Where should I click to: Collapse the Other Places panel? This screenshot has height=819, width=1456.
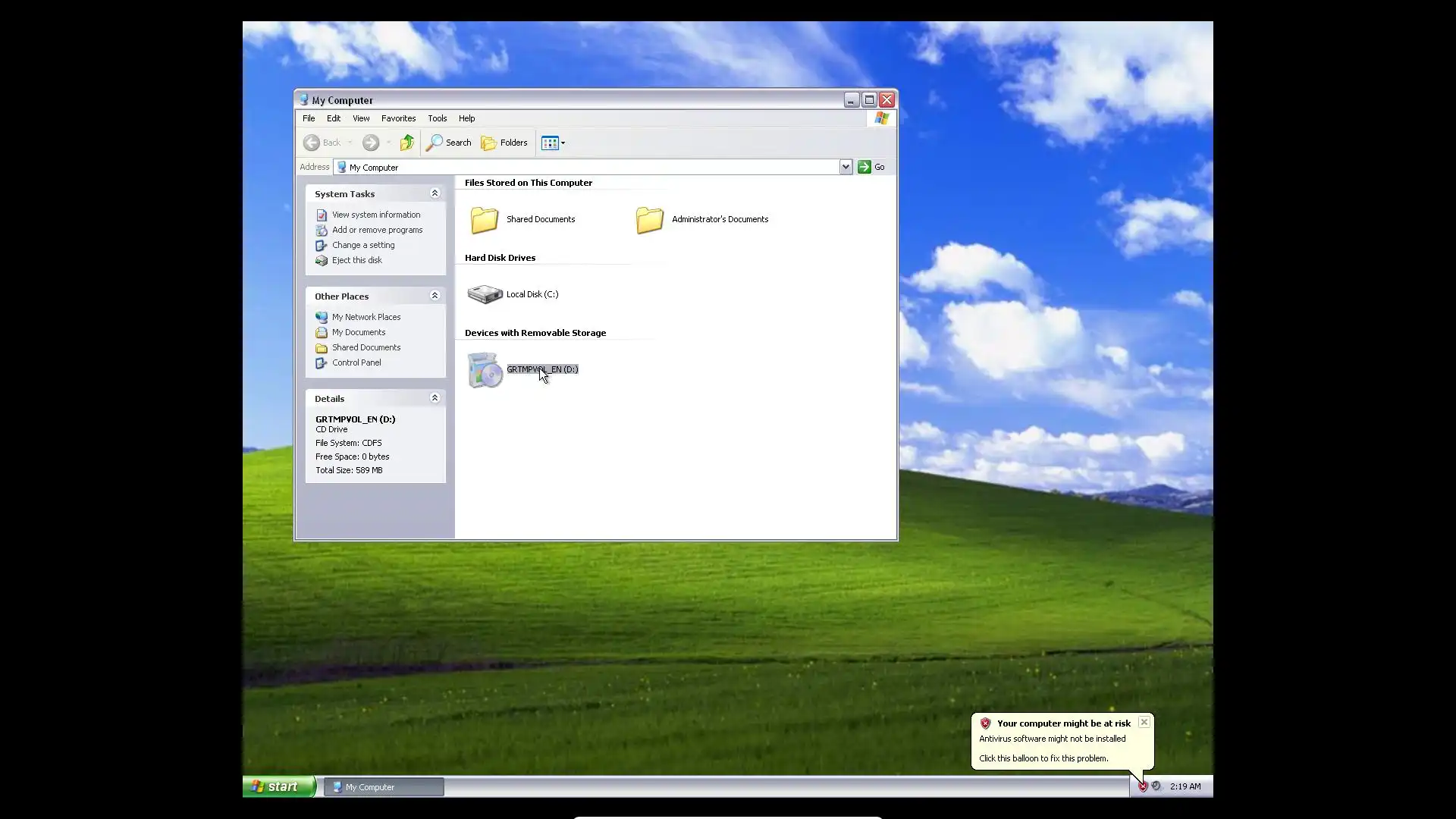tap(435, 296)
